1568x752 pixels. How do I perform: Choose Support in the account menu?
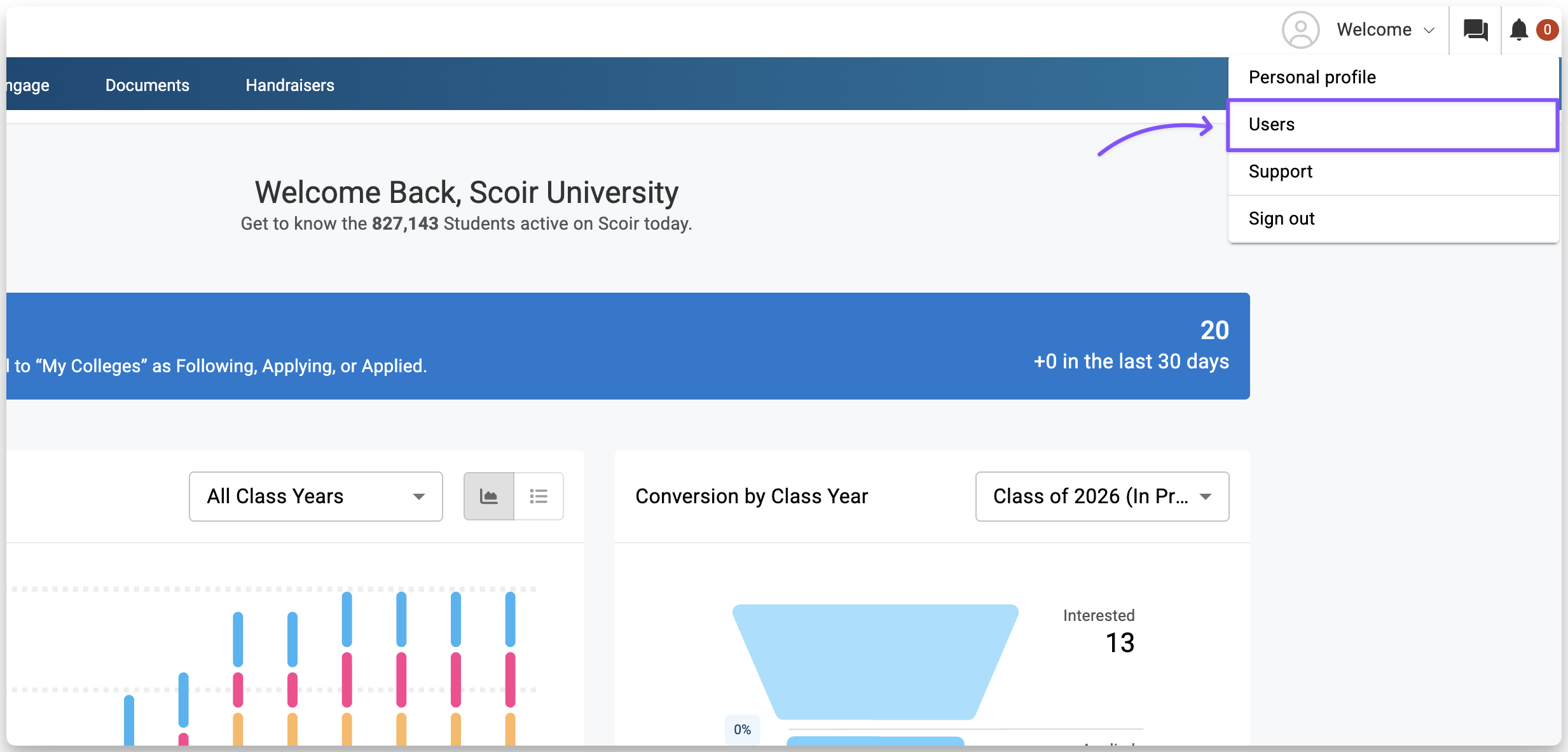coord(1280,172)
